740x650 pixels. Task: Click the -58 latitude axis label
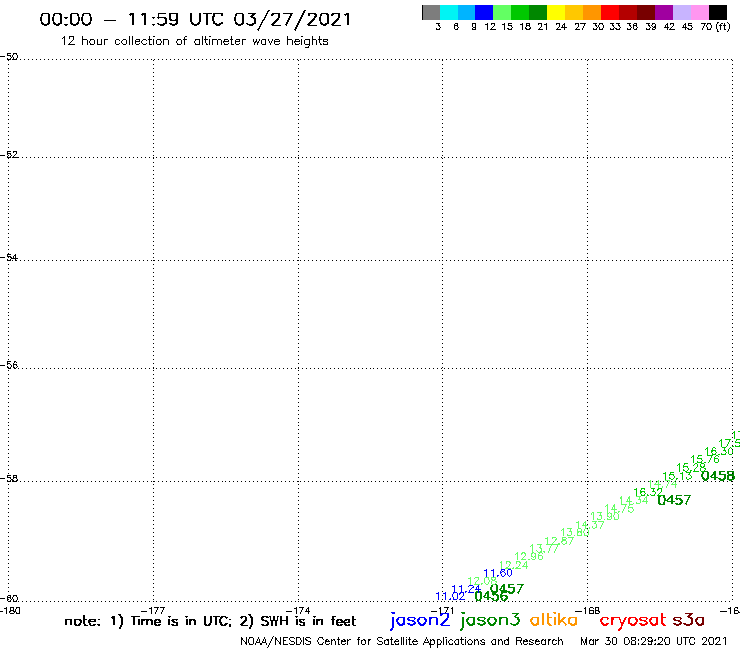[10, 479]
